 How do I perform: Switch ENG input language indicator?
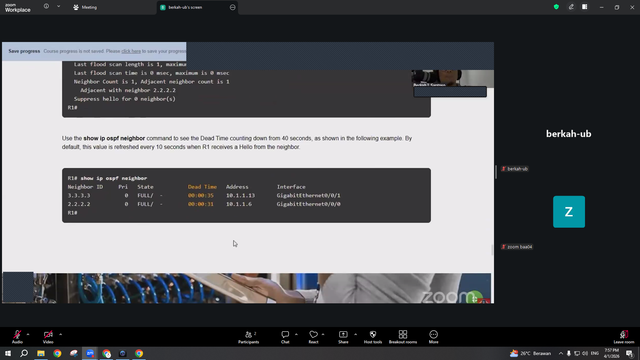(595, 353)
